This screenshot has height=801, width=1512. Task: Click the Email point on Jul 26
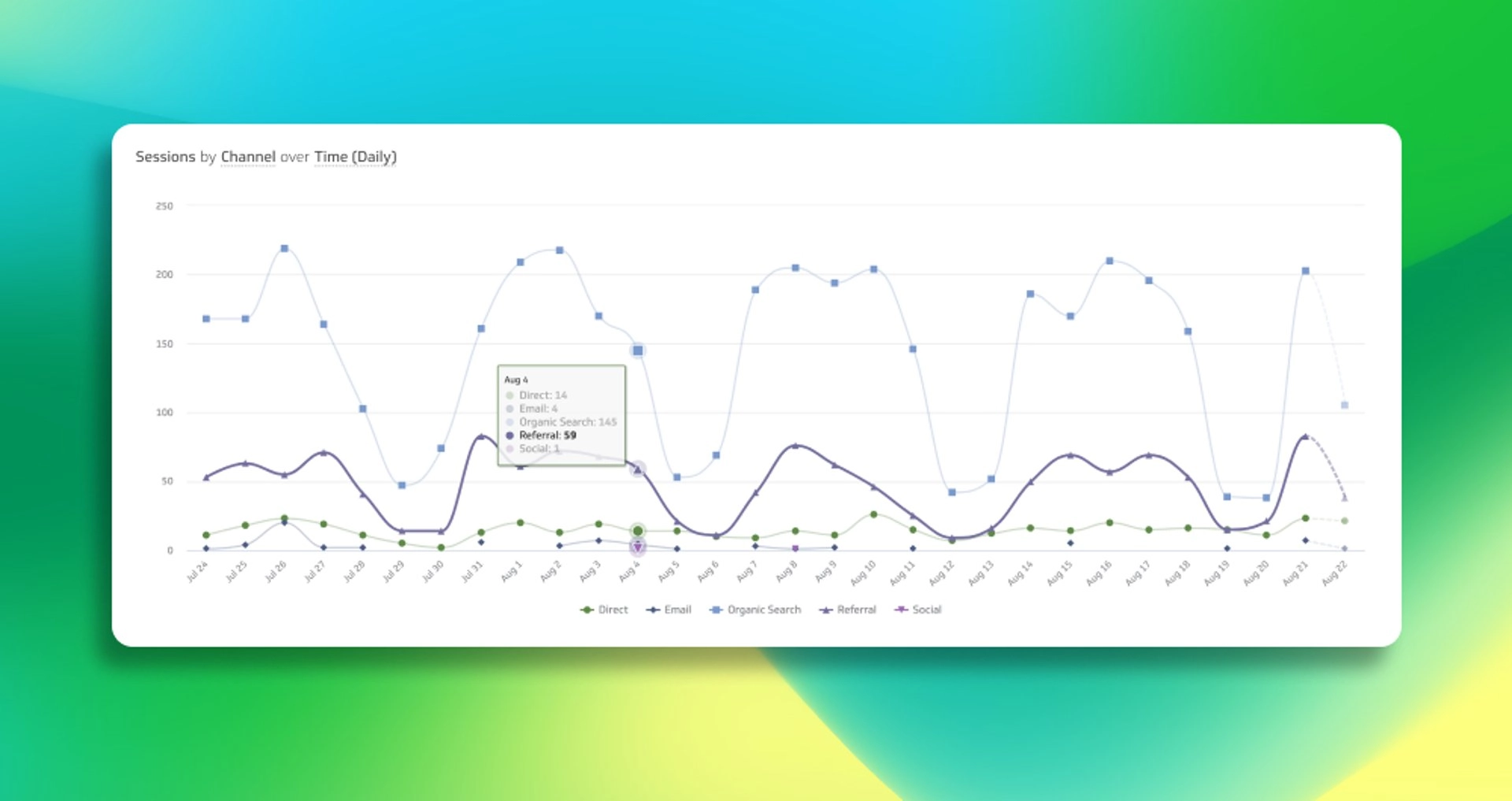284,522
